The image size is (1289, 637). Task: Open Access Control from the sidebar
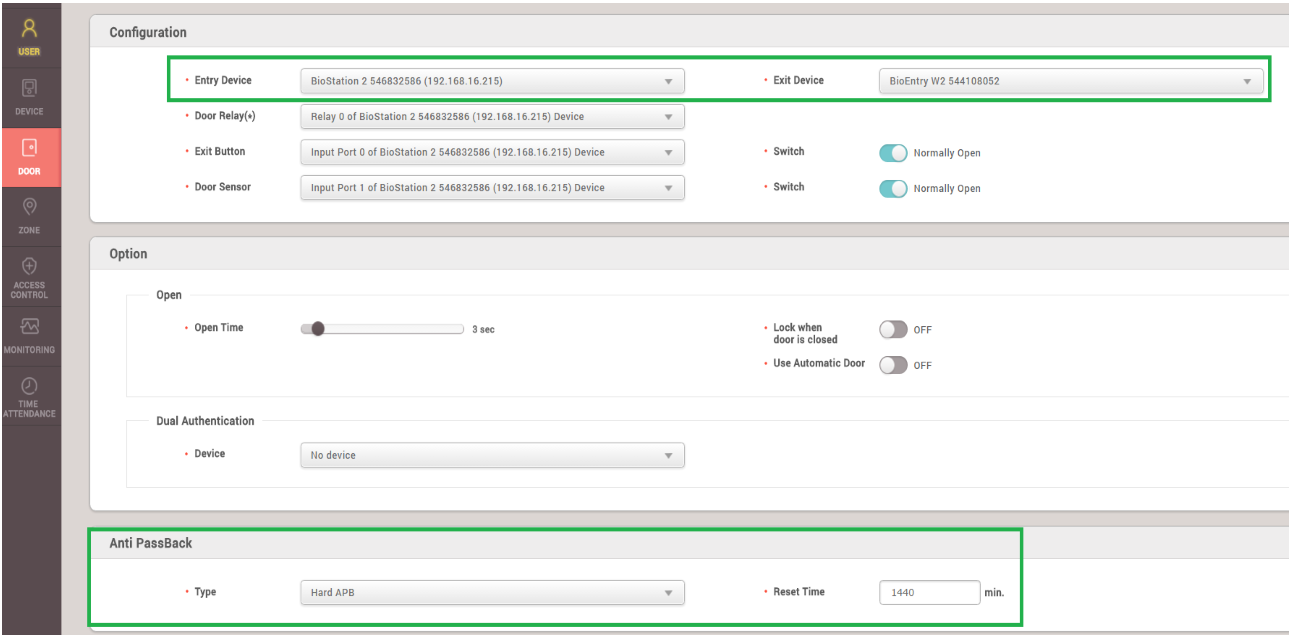[29, 276]
